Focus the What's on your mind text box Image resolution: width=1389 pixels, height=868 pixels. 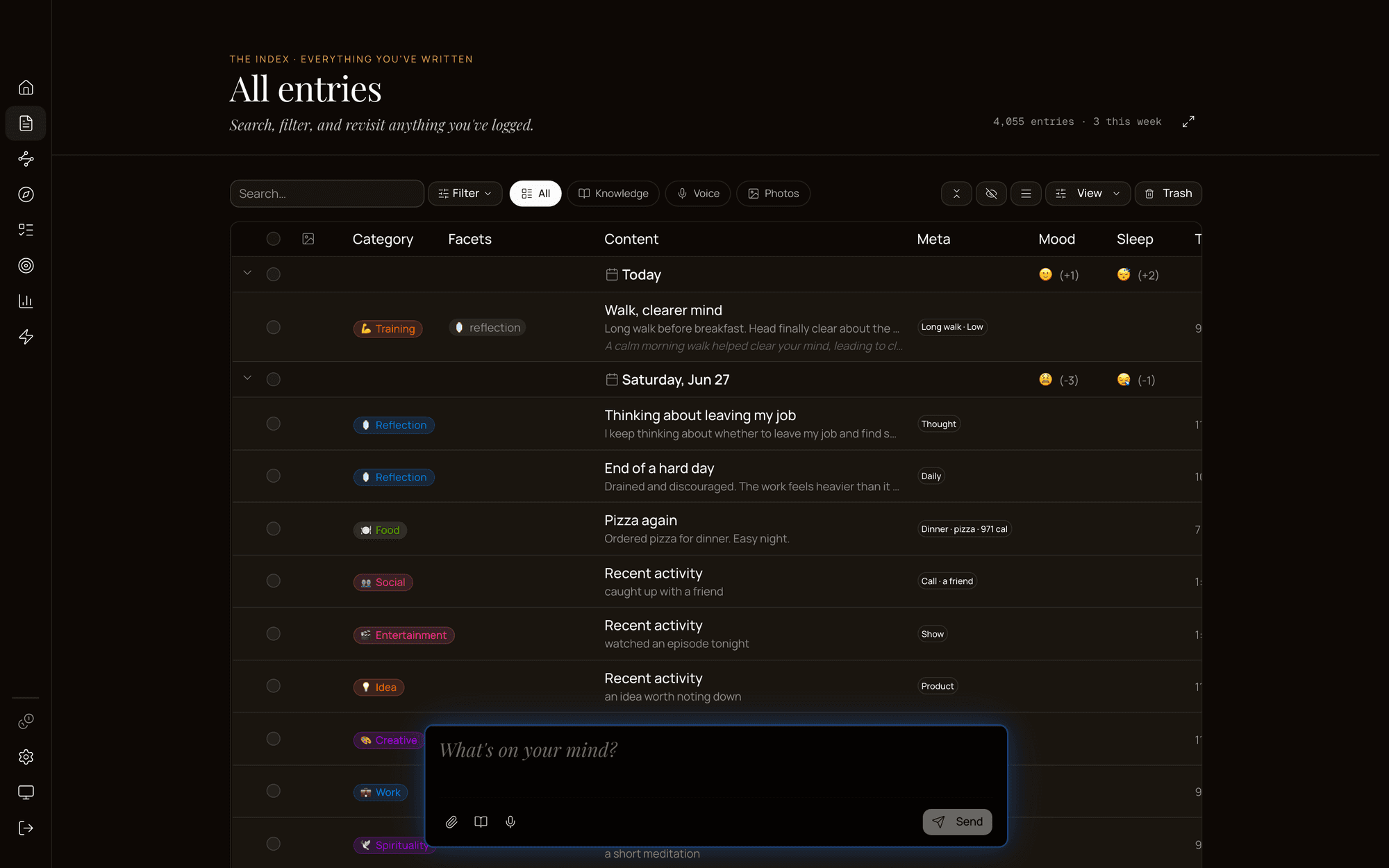[715, 764]
